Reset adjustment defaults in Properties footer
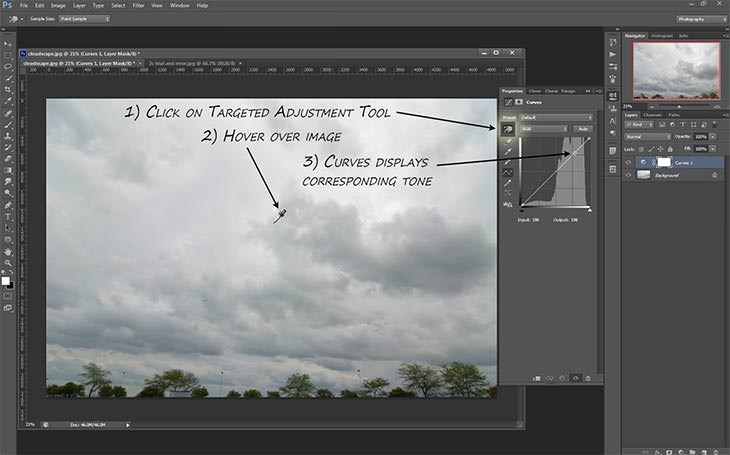Screen dimensions: 730x455 point(562,378)
